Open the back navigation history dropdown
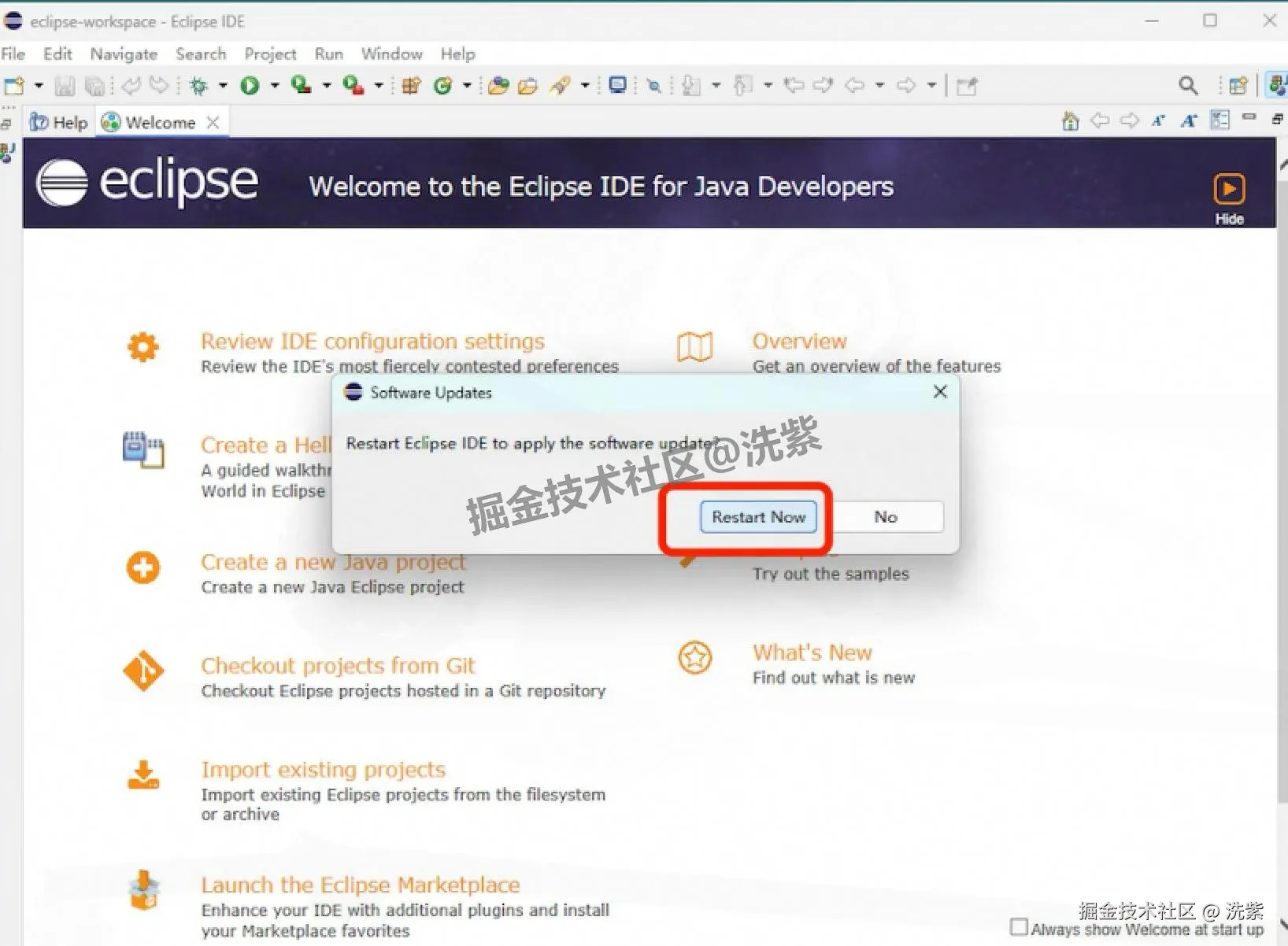 click(x=880, y=86)
